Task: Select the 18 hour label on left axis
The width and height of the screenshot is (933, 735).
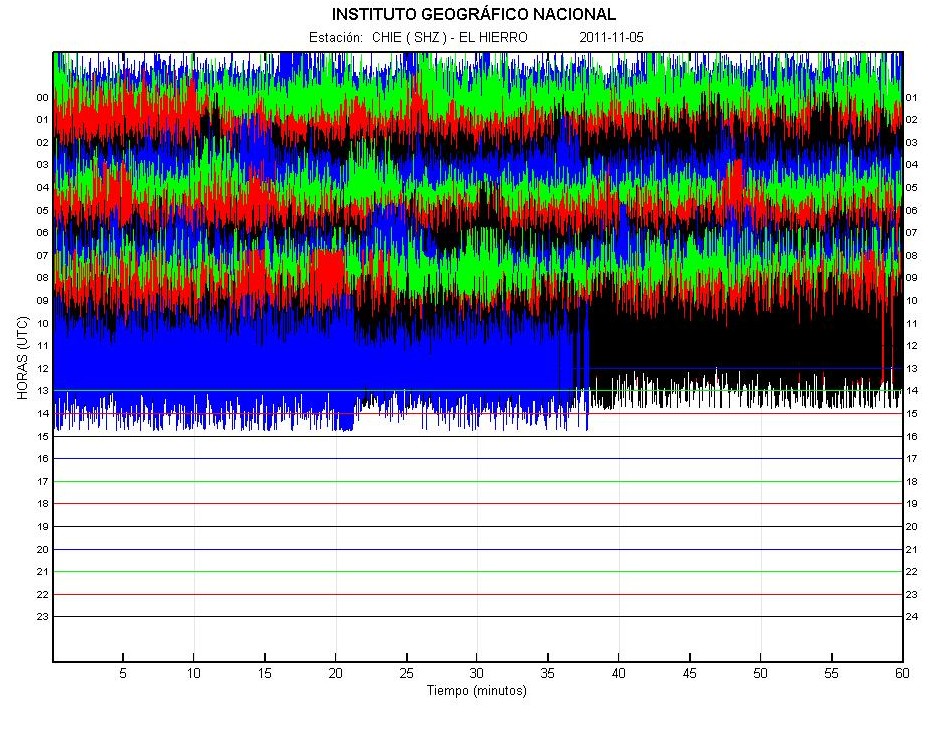Action: pyautogui.click(x=43, y=504)
